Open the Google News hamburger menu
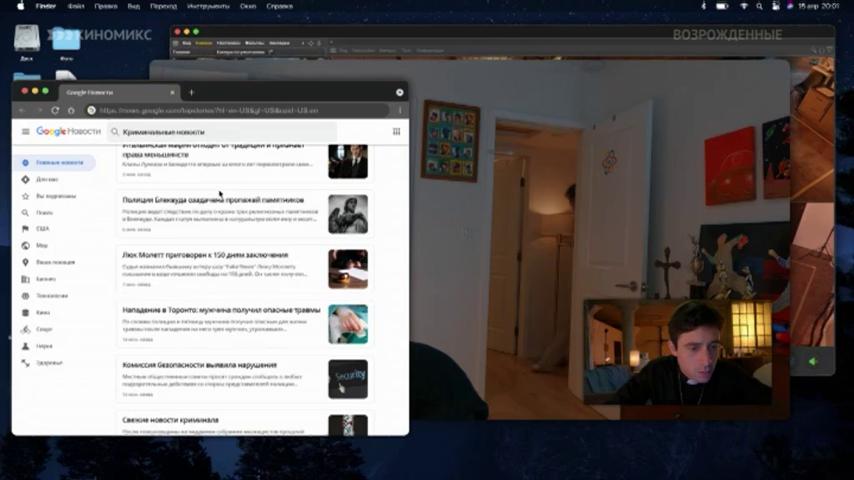The width and height of the screenshot is (854, 480). pyautogui.click(x=26, y=131)
